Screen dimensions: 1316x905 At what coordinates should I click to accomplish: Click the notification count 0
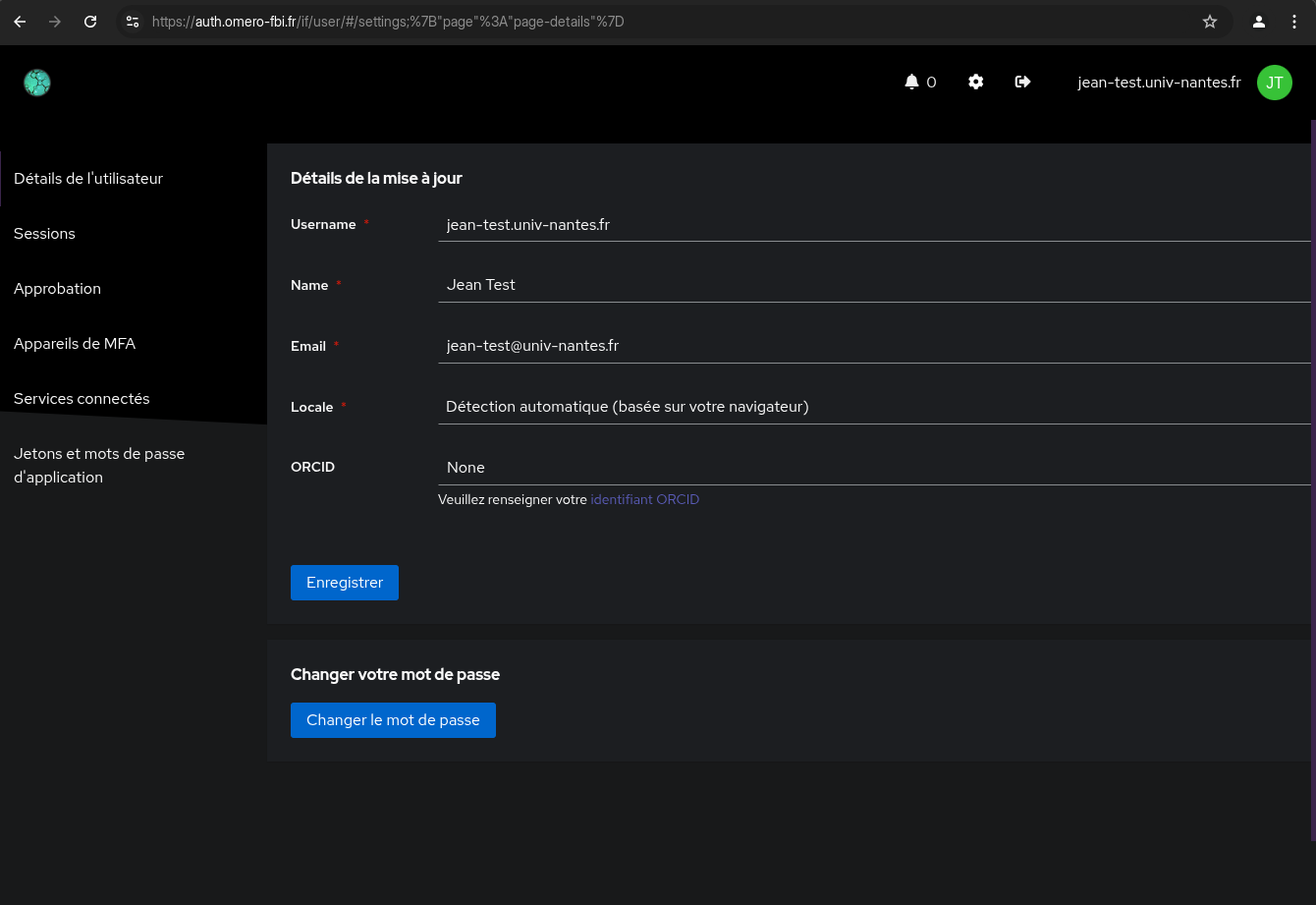point(931,83)
